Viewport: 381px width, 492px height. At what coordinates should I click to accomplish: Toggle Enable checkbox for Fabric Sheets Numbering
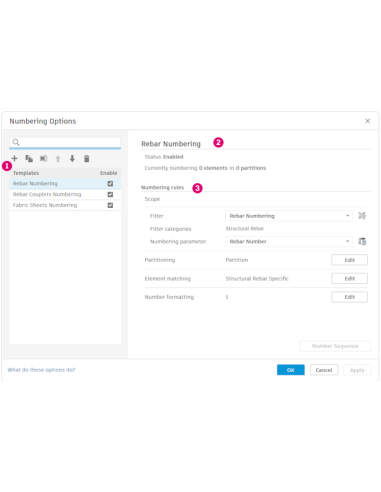(x=110, y=205)
